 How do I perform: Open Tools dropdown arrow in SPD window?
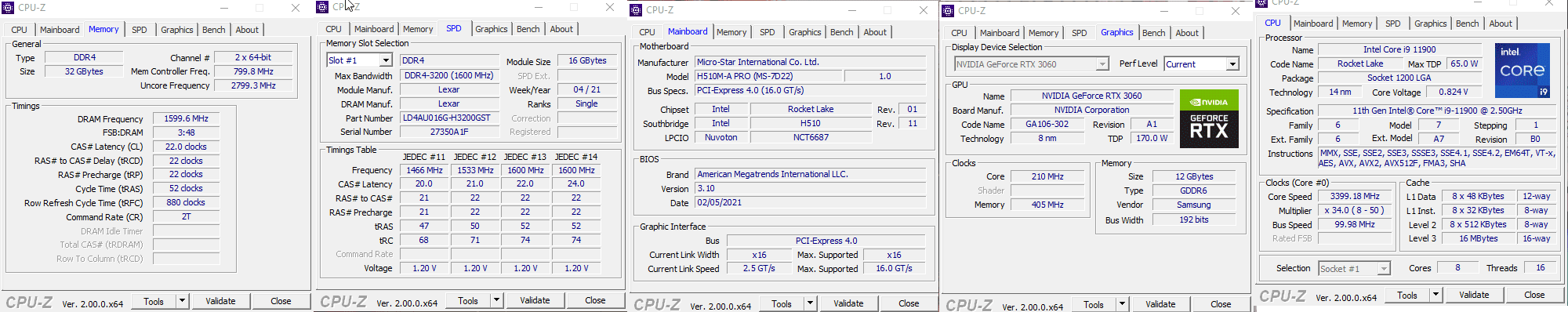pyautogui.click(x=496, y=300)
